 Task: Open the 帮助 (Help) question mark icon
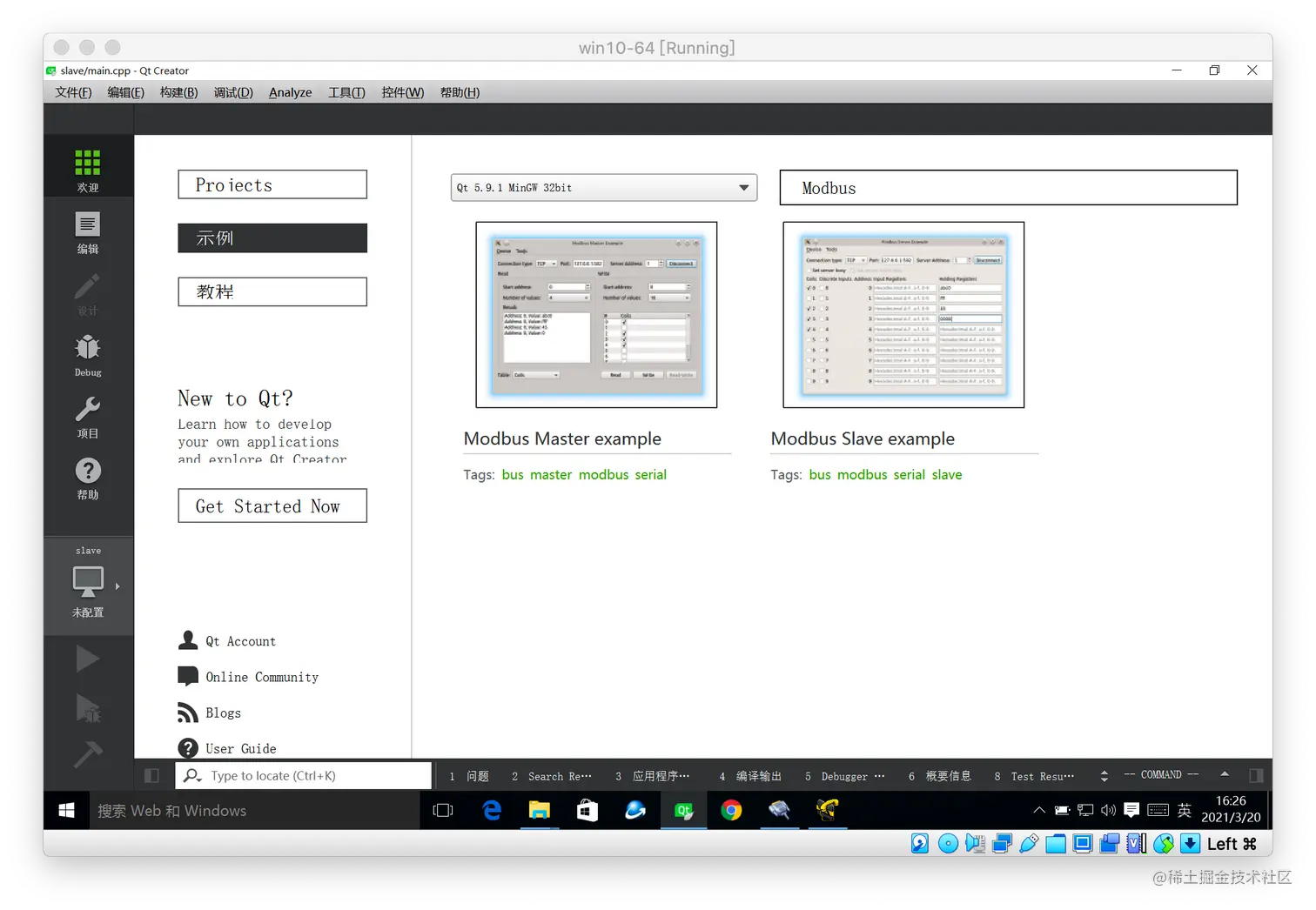pyautogui.click(x=88, y=471)
